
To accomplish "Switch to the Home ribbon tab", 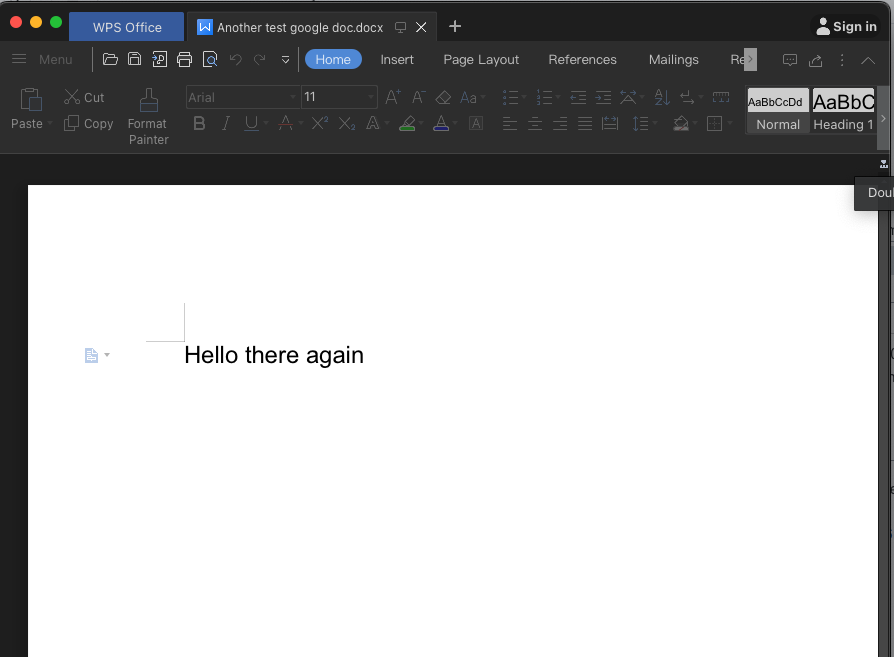I will (x=333, y=59).
